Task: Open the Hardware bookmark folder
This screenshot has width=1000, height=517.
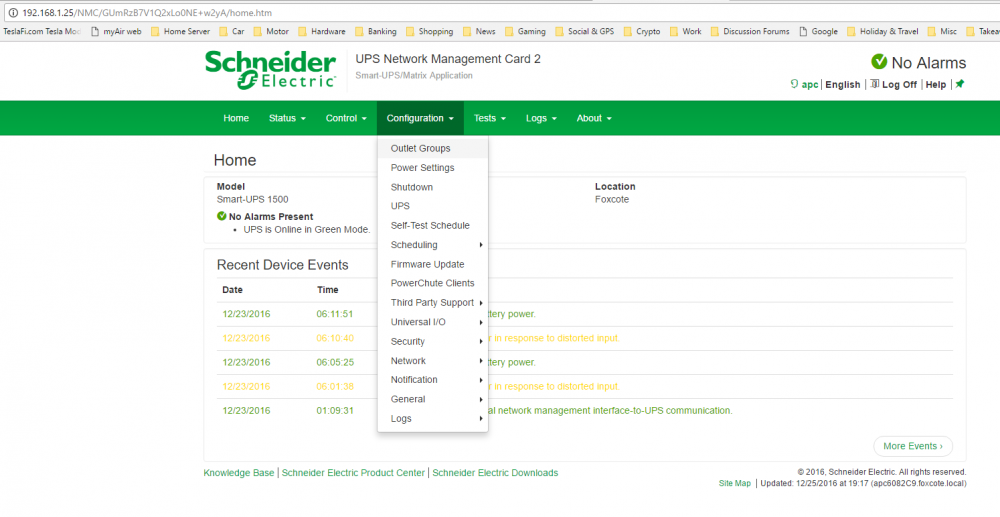Action: (321, 31)
